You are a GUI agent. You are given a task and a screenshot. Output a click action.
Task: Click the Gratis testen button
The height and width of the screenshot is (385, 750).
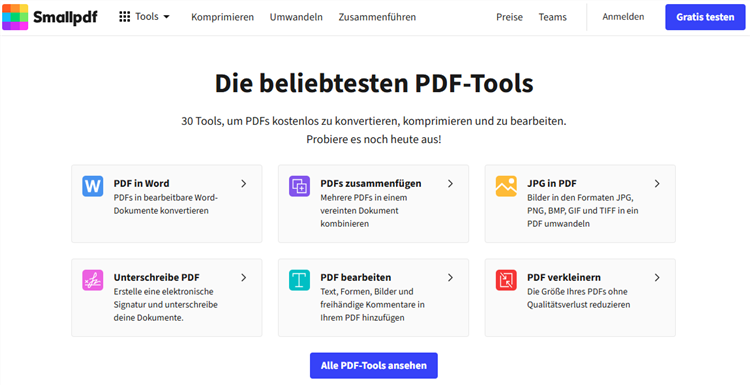[x=705, y=17]
